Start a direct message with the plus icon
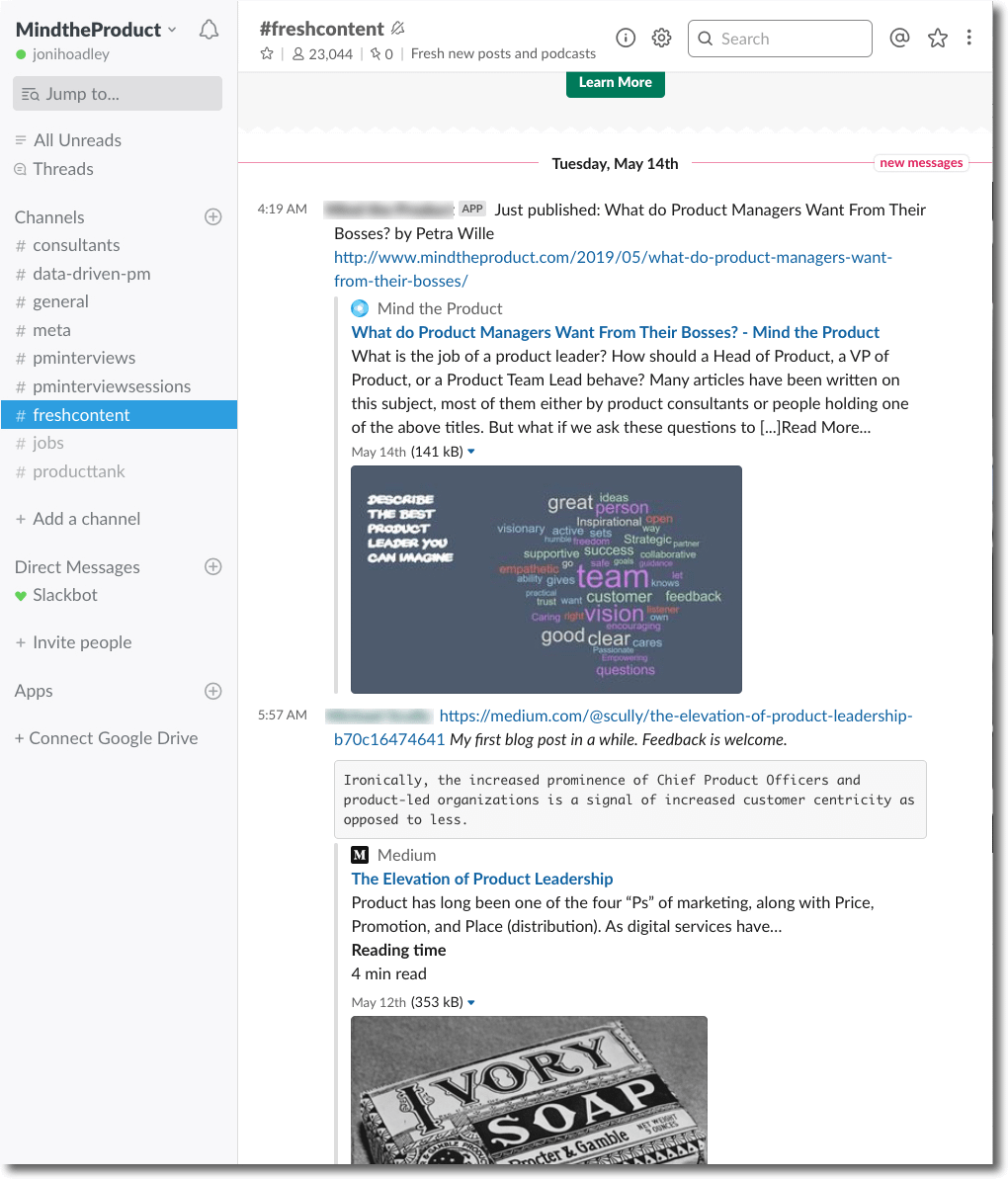Viewport: 1008px width, 1179px height. [x=213, y=566]
